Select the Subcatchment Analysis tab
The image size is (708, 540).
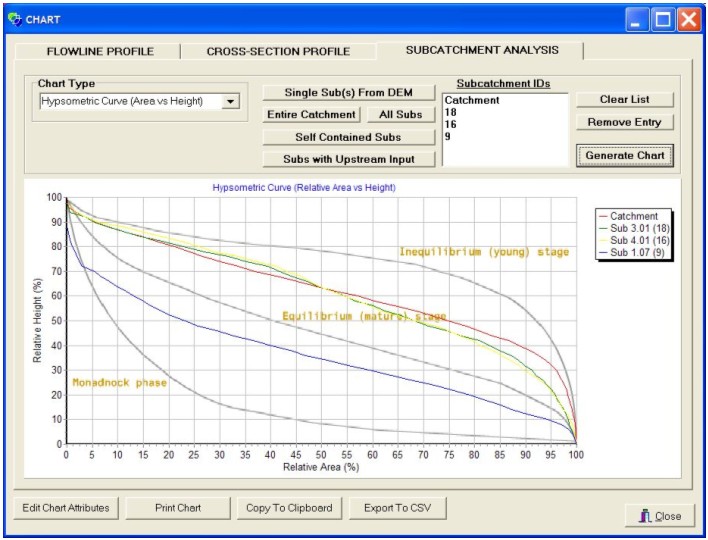click(481, 50)
